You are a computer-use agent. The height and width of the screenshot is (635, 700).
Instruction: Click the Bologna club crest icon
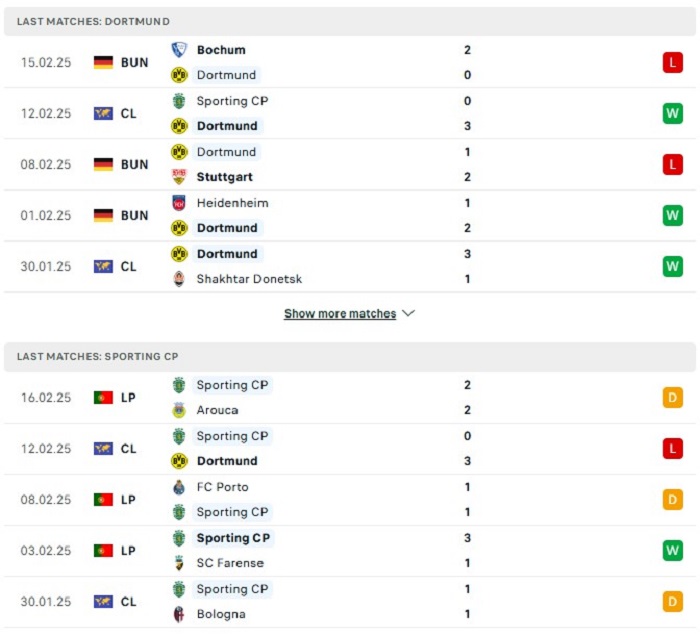click(x=179, y=614)
